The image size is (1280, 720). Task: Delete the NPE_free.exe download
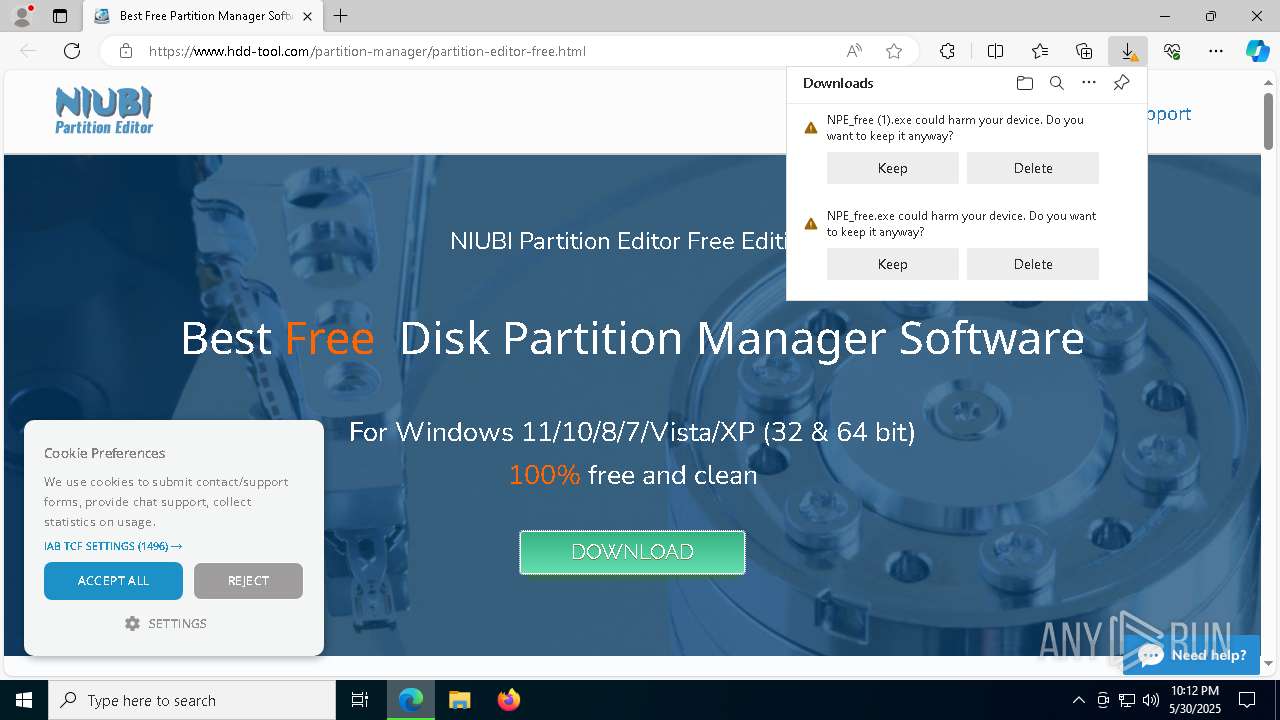click(x=1033, y=264)
